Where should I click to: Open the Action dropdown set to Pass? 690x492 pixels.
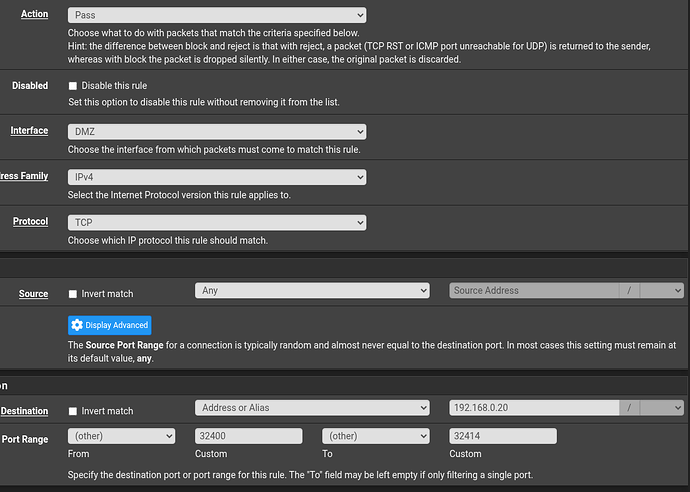tap(217, 15)
